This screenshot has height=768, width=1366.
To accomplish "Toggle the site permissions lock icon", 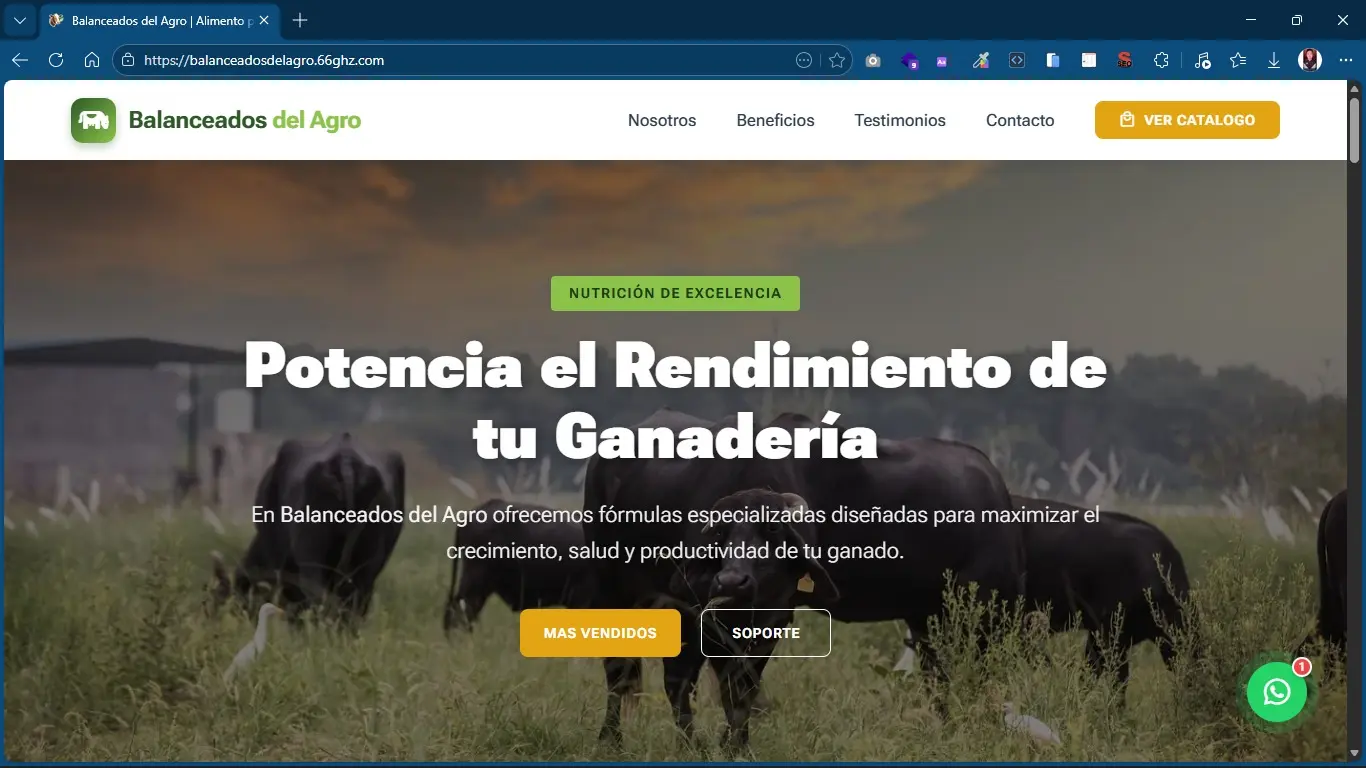I will tap(129, 60).
